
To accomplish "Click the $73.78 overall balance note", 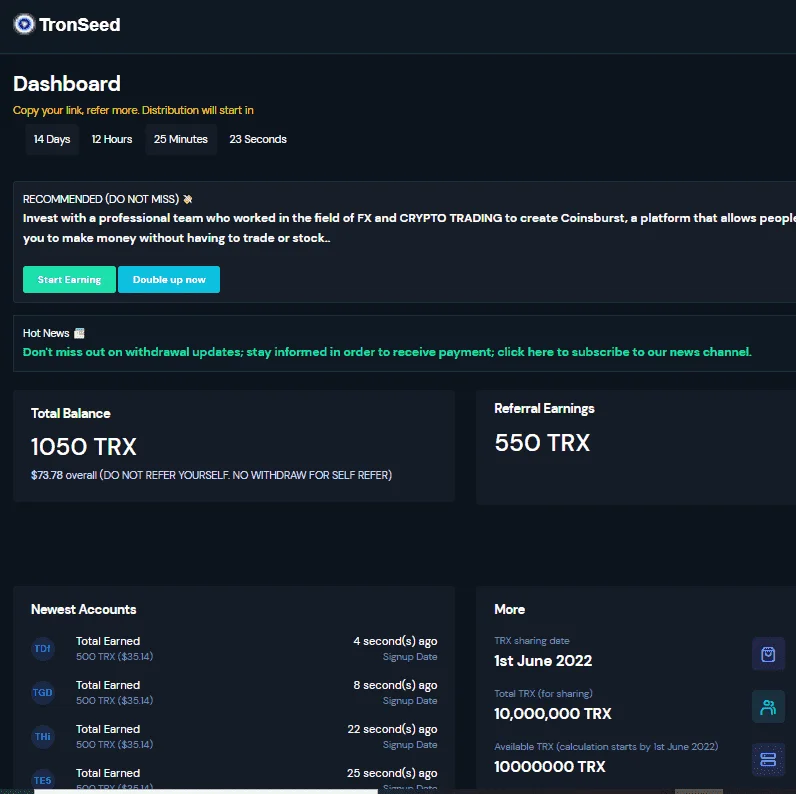I will click(211, 475).
